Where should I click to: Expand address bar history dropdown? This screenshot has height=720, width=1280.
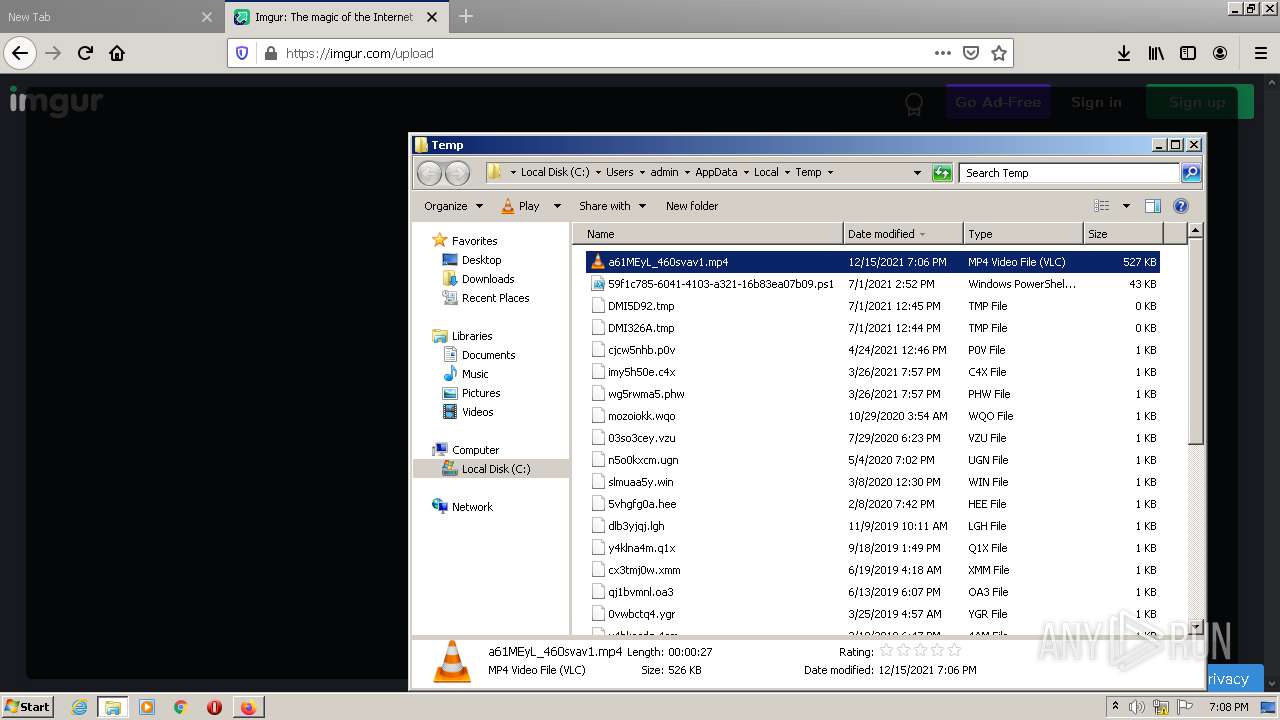point(917,173)
